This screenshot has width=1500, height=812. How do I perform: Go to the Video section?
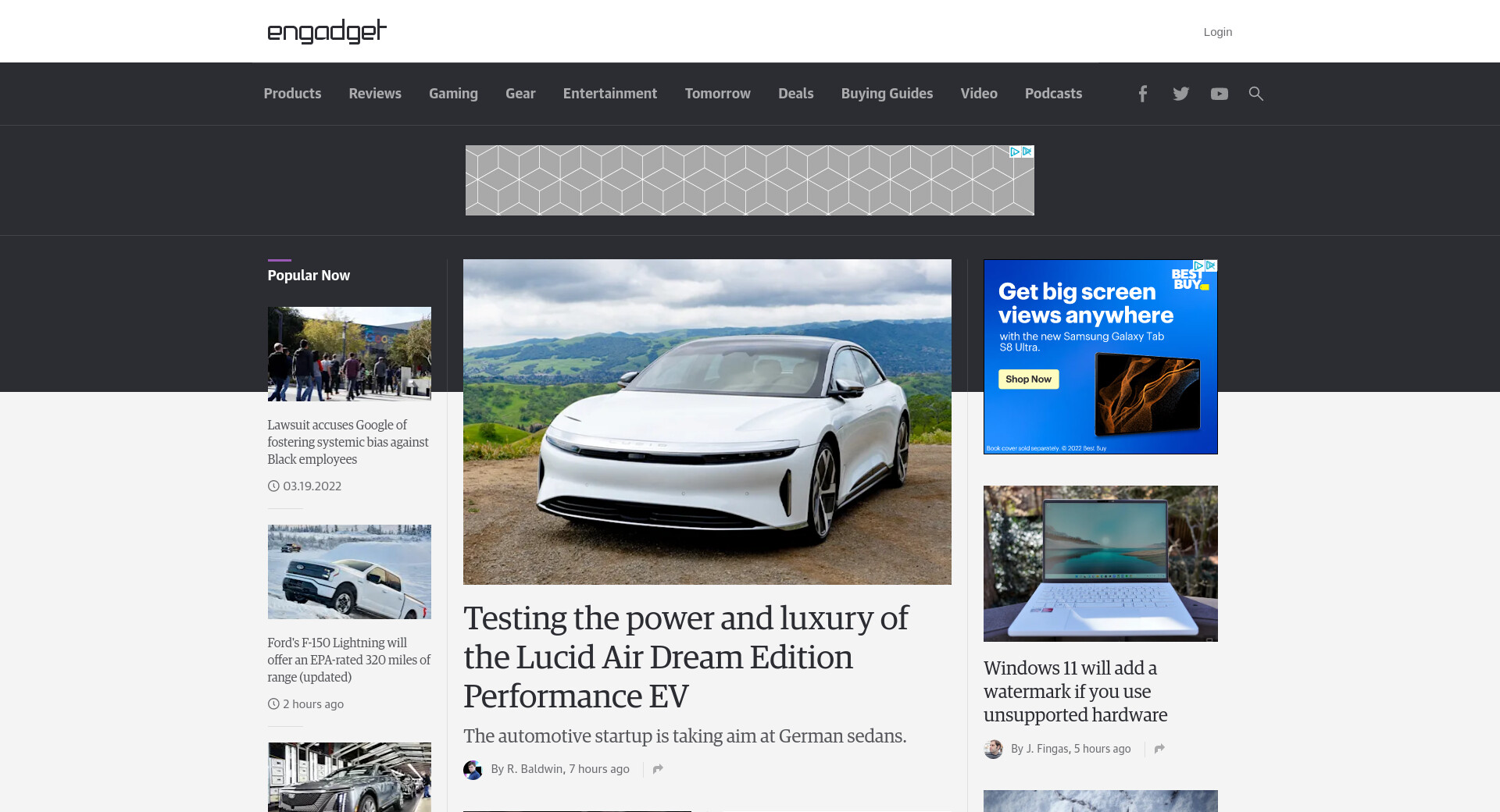coord(979,94)
